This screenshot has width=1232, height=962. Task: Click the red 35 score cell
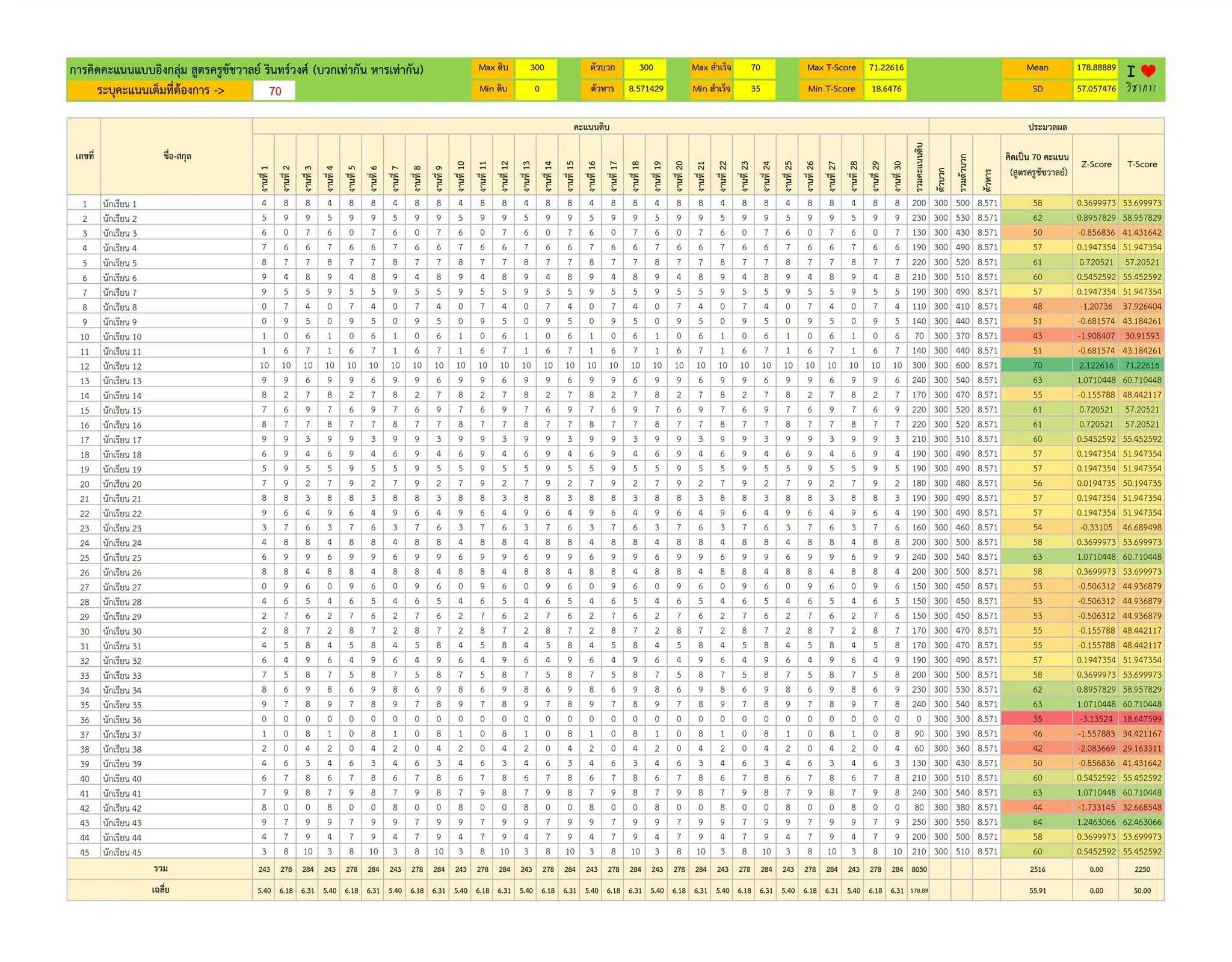[x=1037, y=719]
